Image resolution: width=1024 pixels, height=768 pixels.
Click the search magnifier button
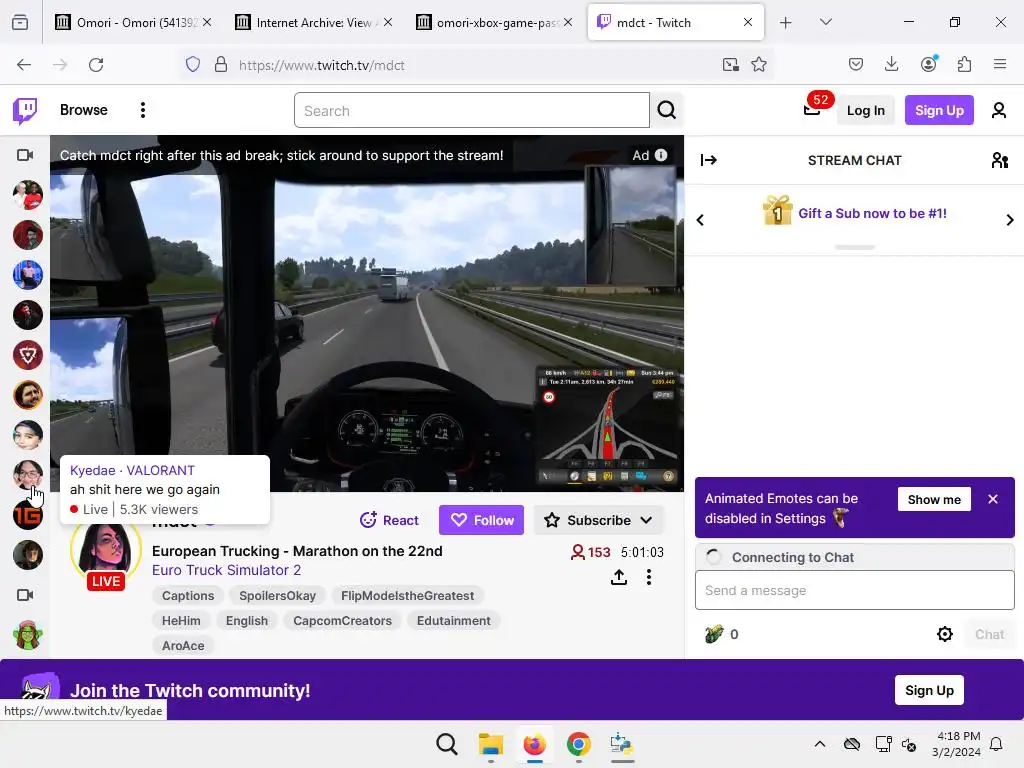667,110
